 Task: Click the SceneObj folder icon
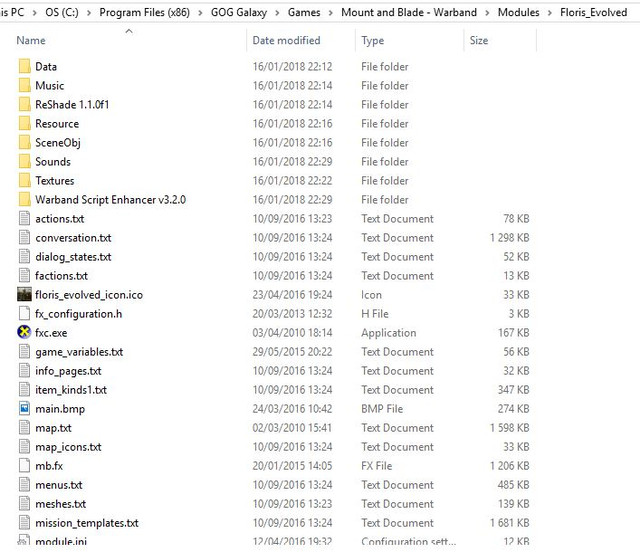[x=24, y=142]
